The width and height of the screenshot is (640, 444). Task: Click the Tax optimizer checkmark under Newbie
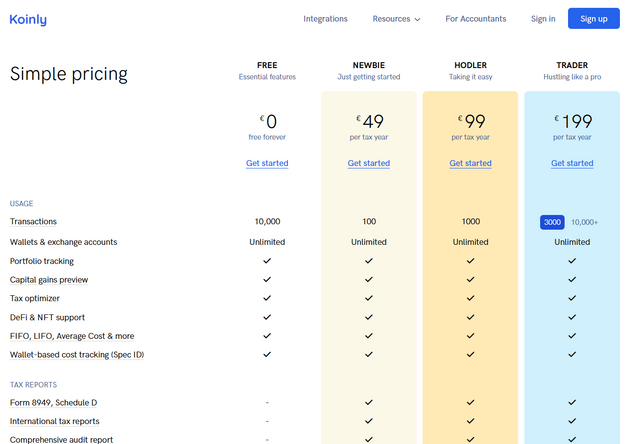coord(369,298)
